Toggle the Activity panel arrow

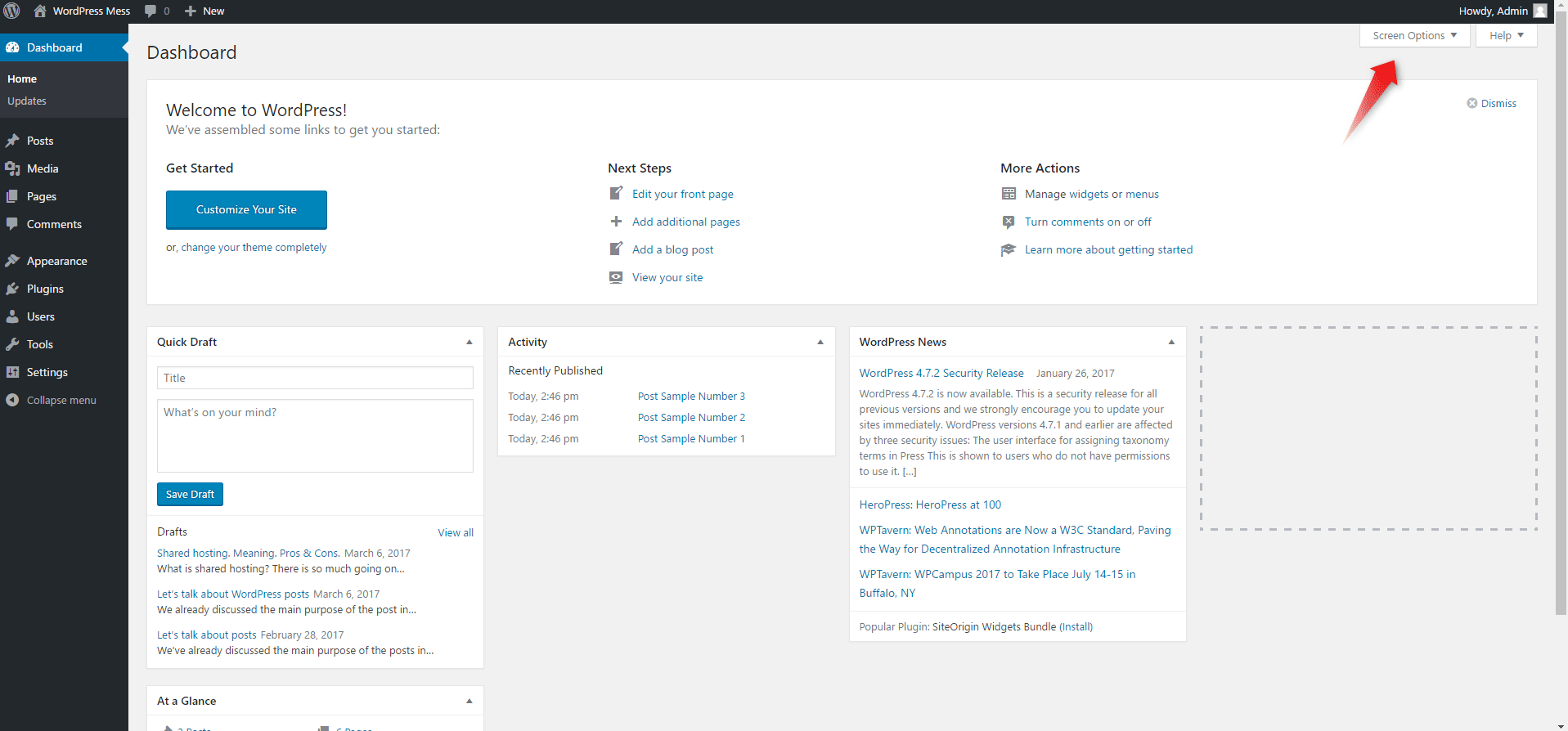820,343
